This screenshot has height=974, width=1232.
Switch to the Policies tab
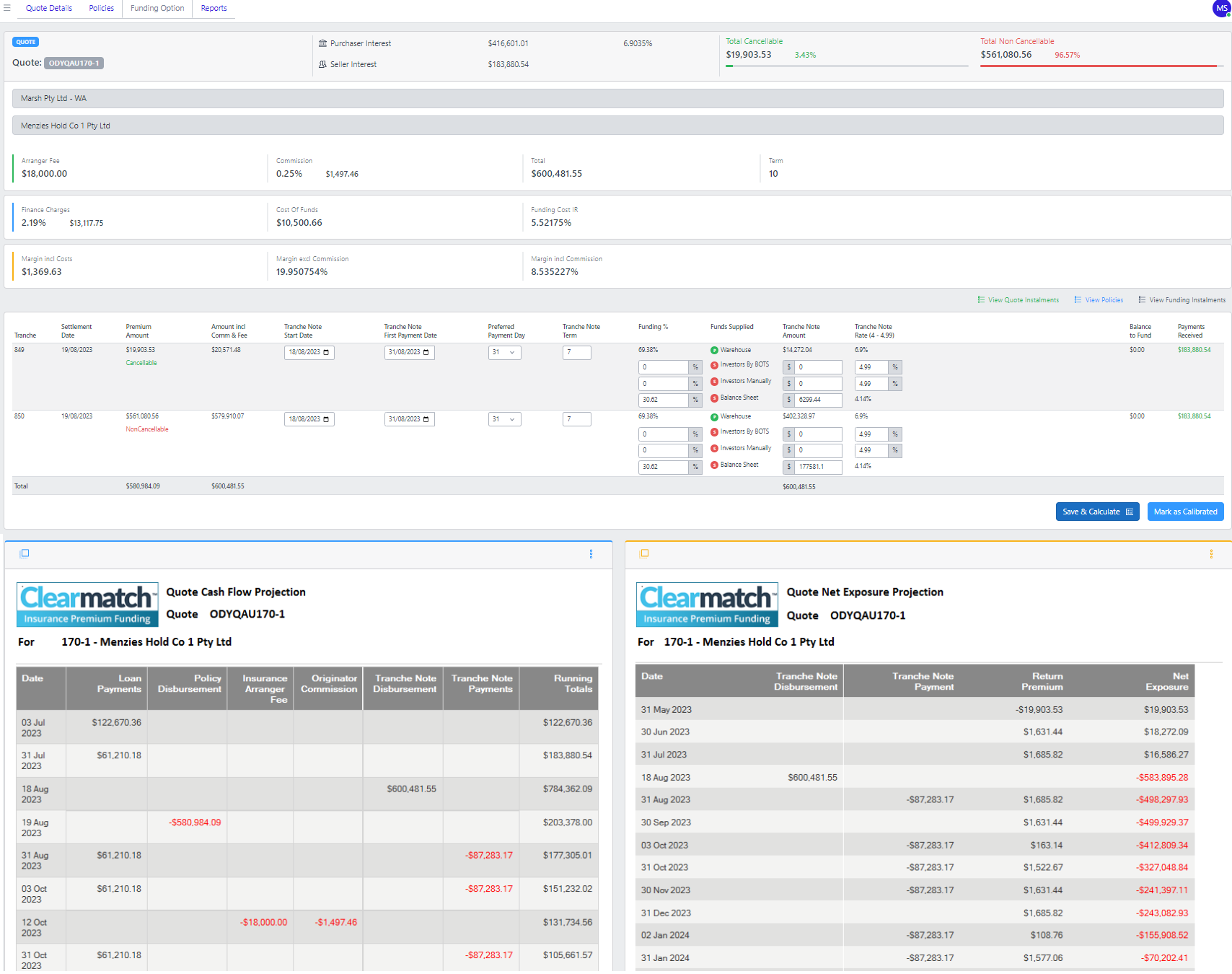click(101, 8)
